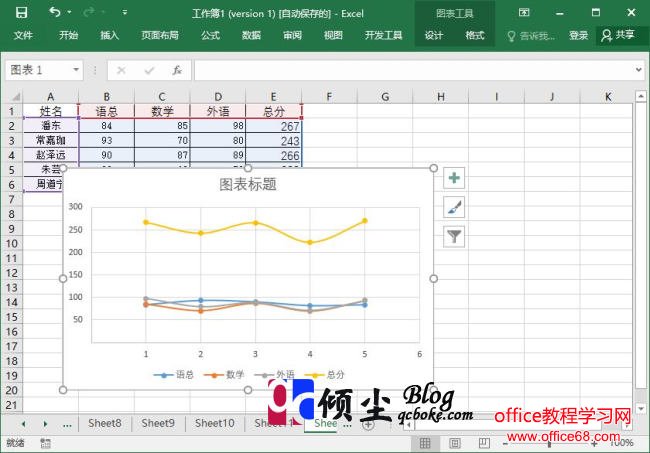Click the 数学 legend entry
650x453 pixels.
[x=224, y=375]
